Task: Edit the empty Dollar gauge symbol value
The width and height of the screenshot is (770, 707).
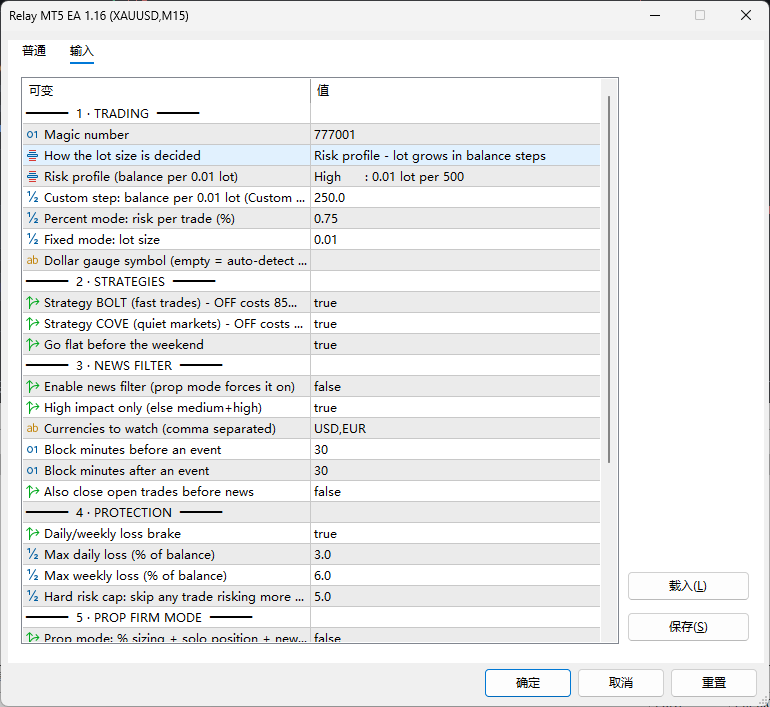Action: pyautogui.click(x=455, y=260)
